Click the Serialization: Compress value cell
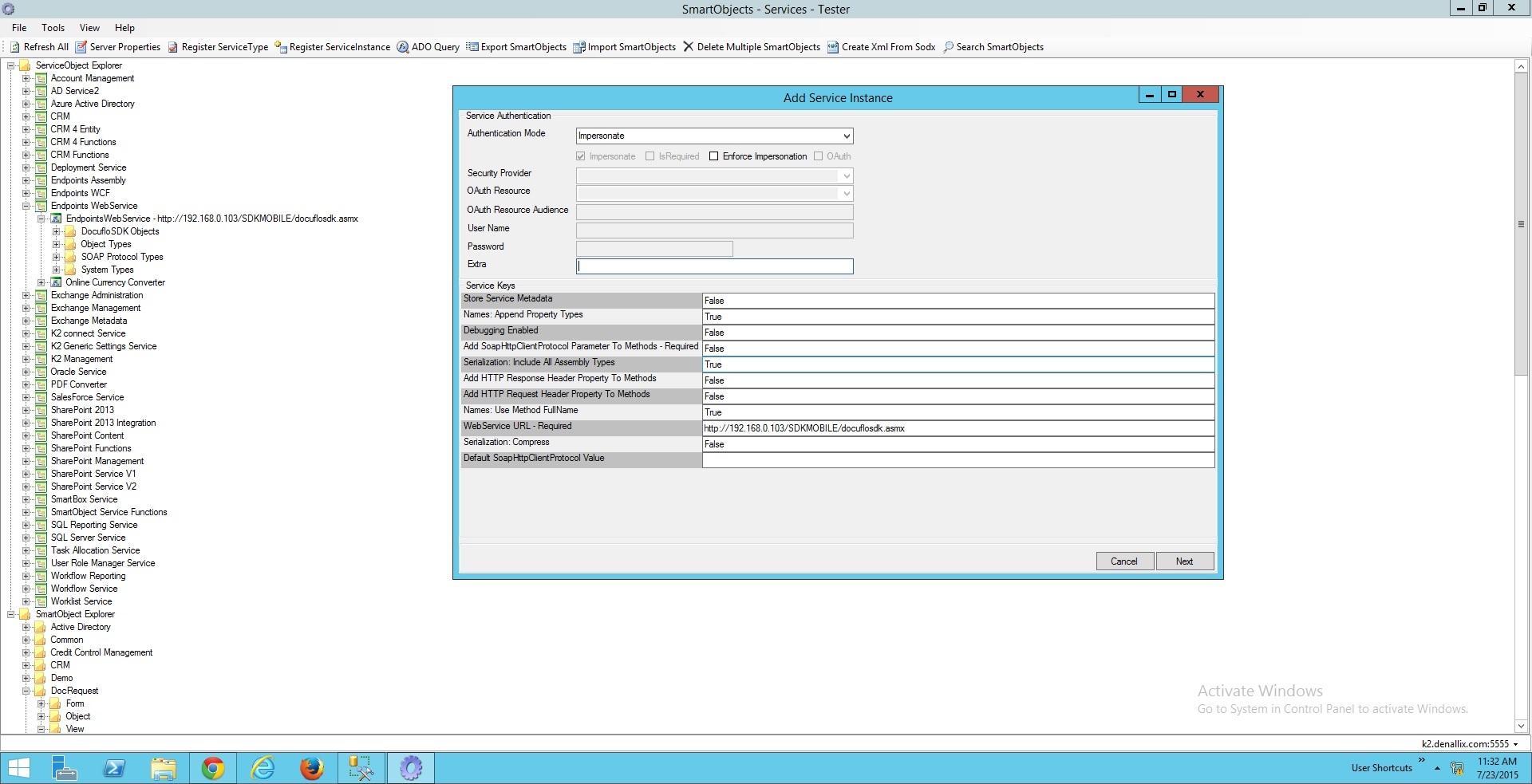This screenshot has width=1532, height=784. point(958,444)
